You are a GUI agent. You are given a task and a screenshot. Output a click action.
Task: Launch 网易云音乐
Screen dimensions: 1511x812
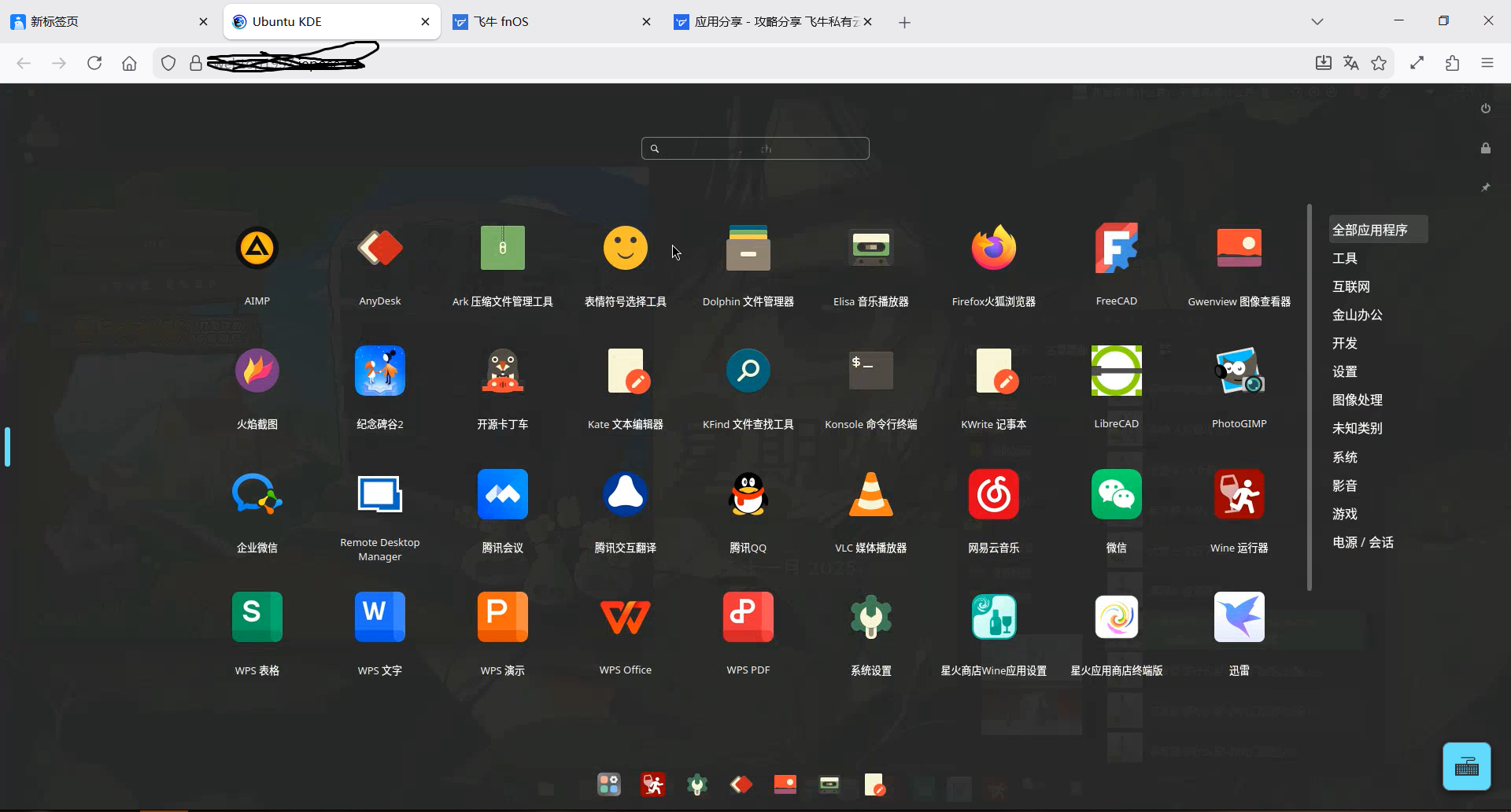point(994,494)
